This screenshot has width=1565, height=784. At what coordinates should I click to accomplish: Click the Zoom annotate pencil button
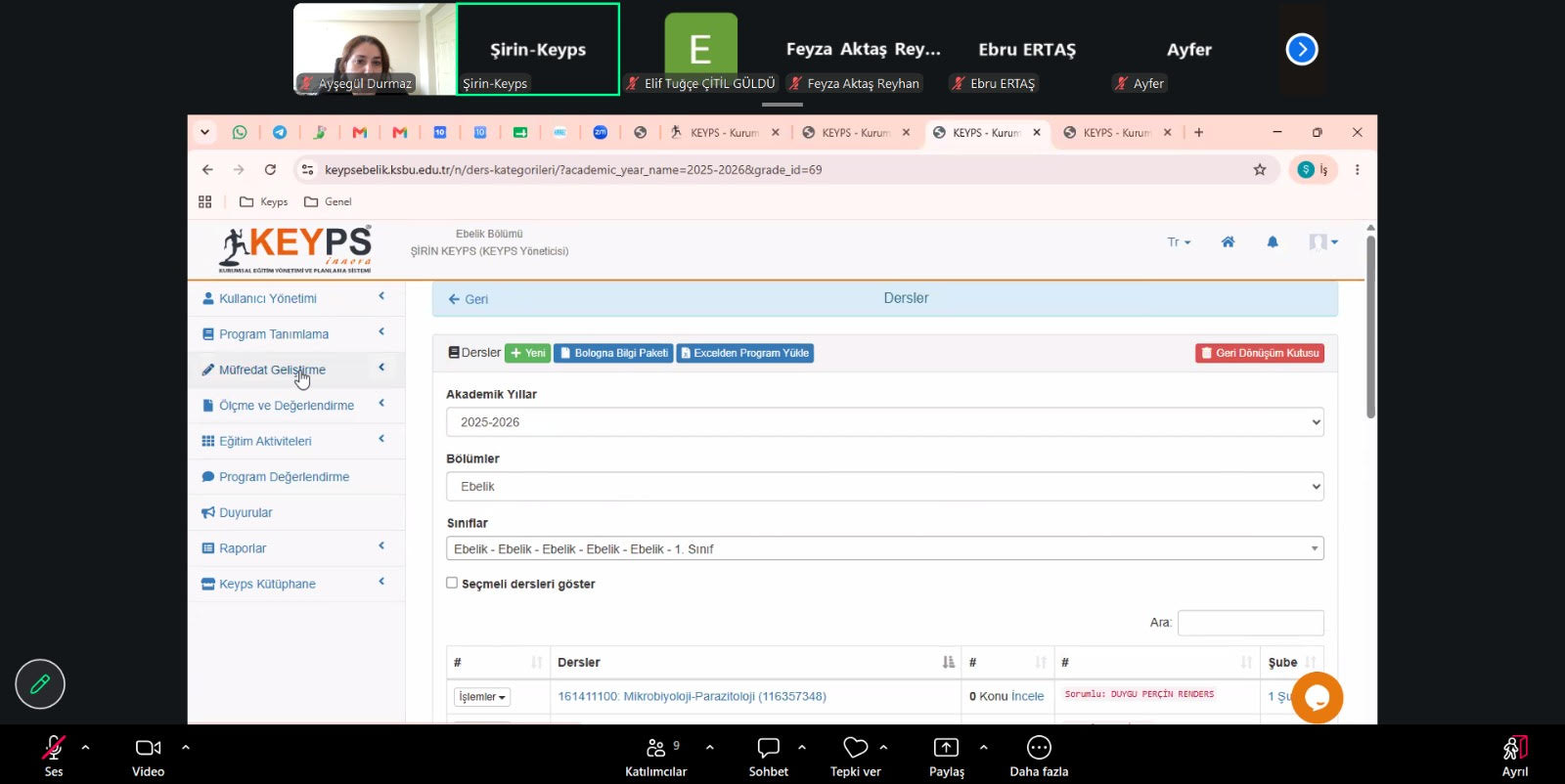pyautogui.click(x=40, y=684)
